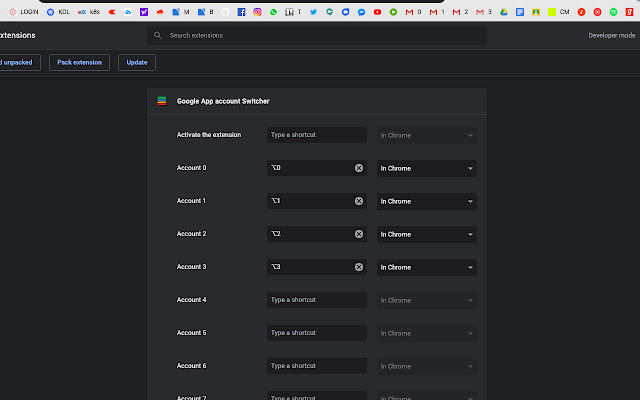Open the Trello T bookmark
The height and width of the screenshot is (400, 640).
tap(293, 12)
